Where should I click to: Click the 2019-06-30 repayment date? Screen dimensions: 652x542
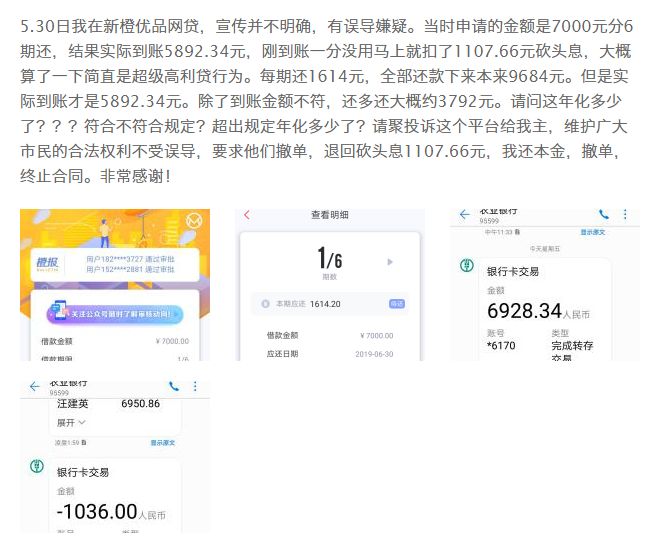pos(374,354)
